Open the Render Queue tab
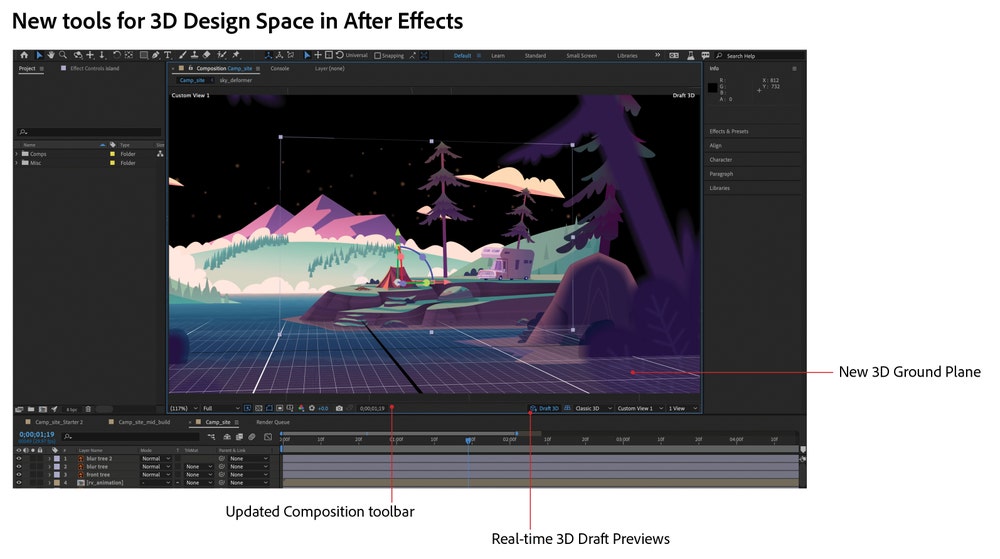Screen dimensions: 1000x559 coord(273,422)
